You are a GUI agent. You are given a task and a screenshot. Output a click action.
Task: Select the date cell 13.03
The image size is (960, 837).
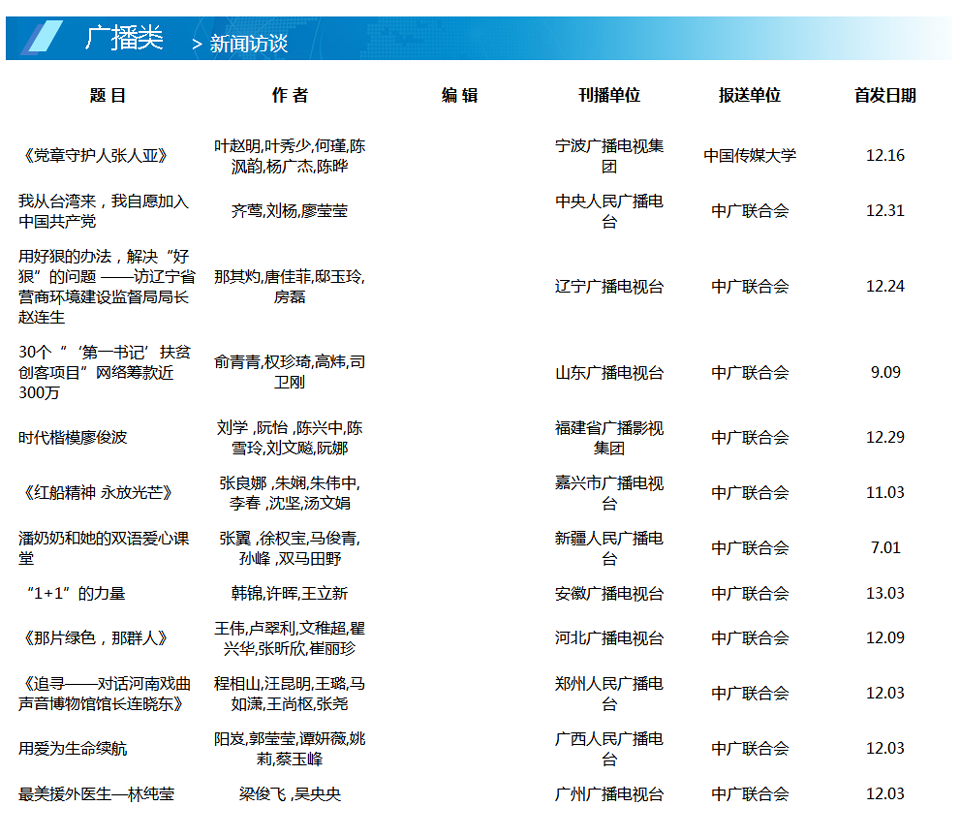click(x=885, y=594)
